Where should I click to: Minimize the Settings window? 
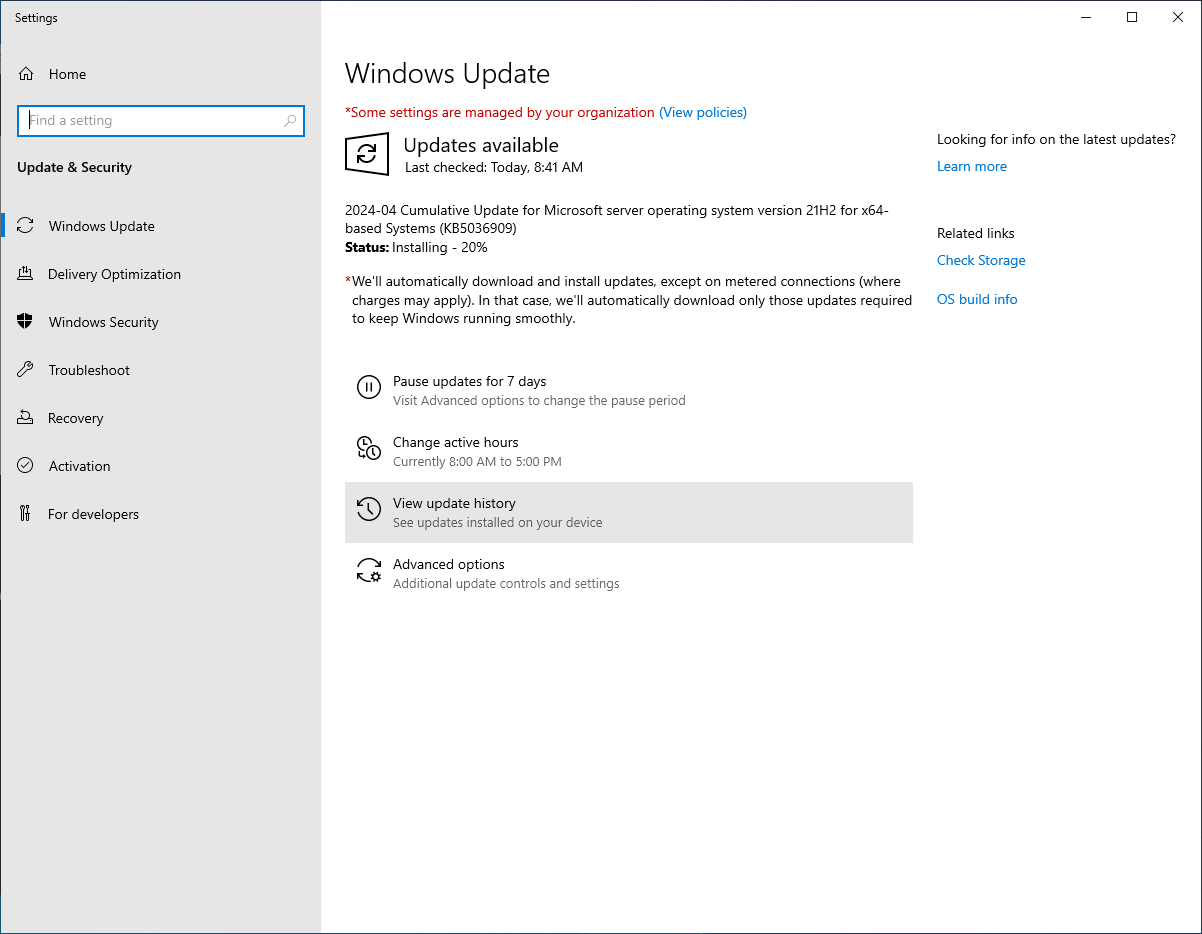point(1087,17)
